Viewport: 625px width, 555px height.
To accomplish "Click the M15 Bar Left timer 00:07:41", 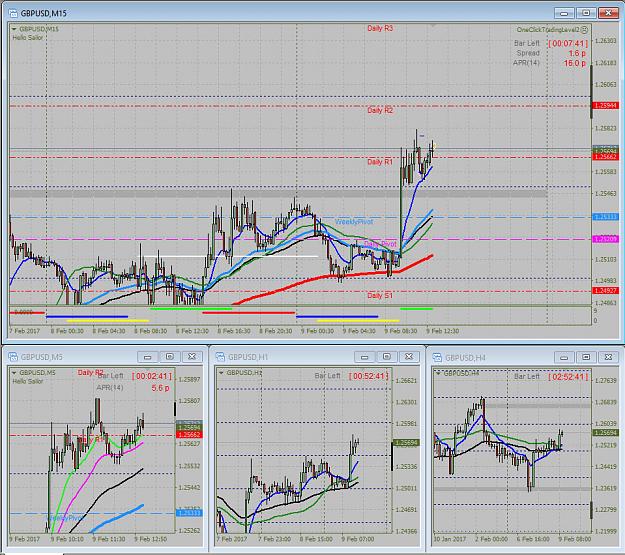I will (568, 43).
